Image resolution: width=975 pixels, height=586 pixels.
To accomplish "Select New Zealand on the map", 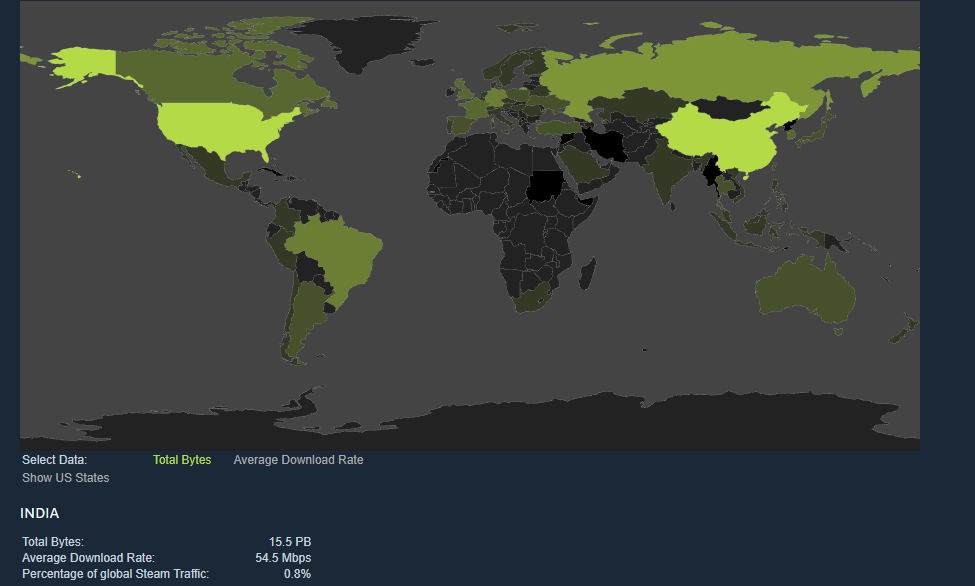I will [905, 330].
